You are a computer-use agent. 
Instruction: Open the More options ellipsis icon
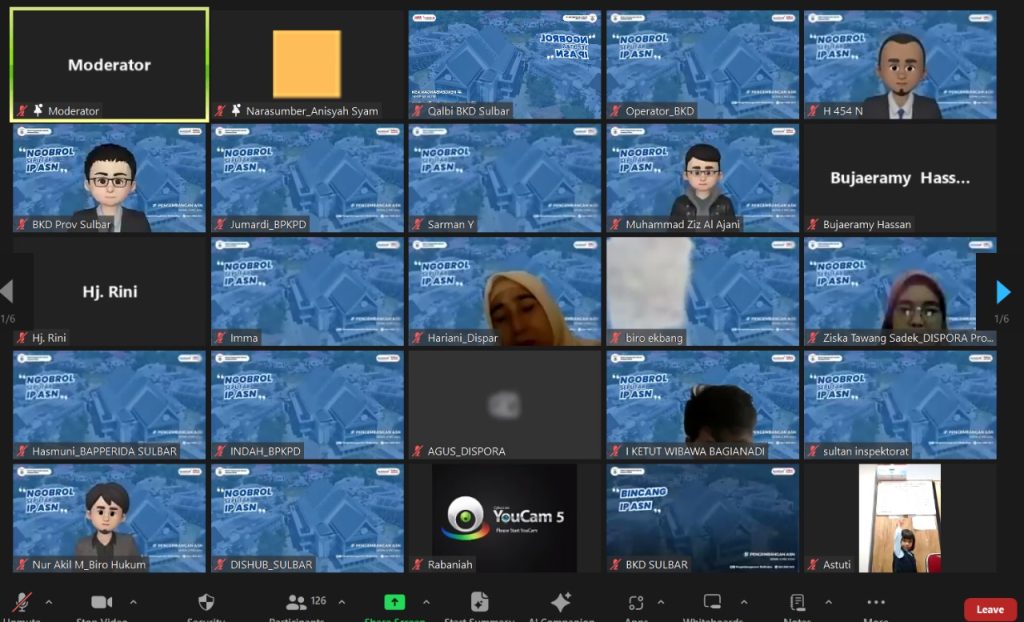pyautogui.click(x=876, y=602)
